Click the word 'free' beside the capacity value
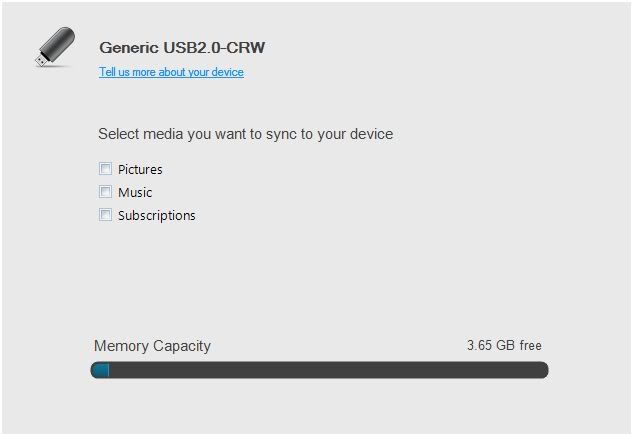 coord(530,346)
